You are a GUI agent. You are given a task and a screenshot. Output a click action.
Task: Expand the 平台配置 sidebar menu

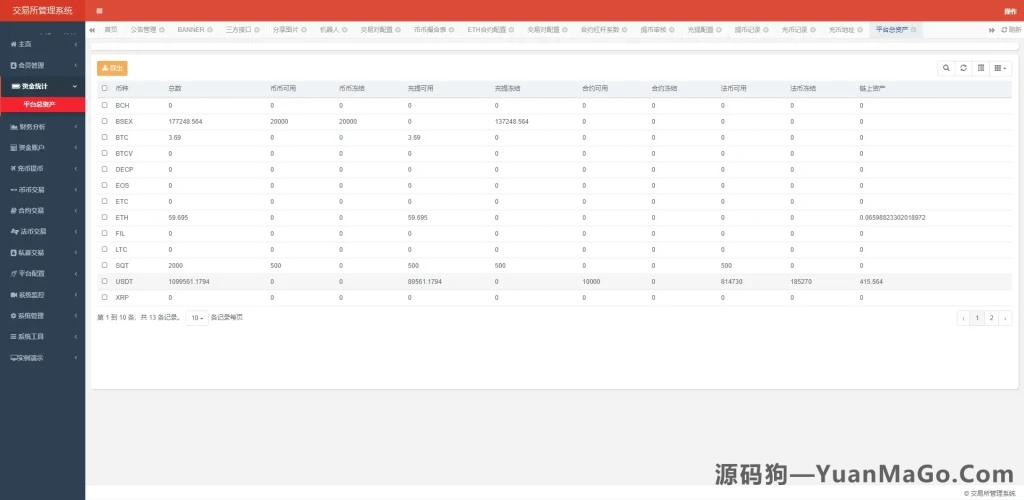click(x=42, y=273)
